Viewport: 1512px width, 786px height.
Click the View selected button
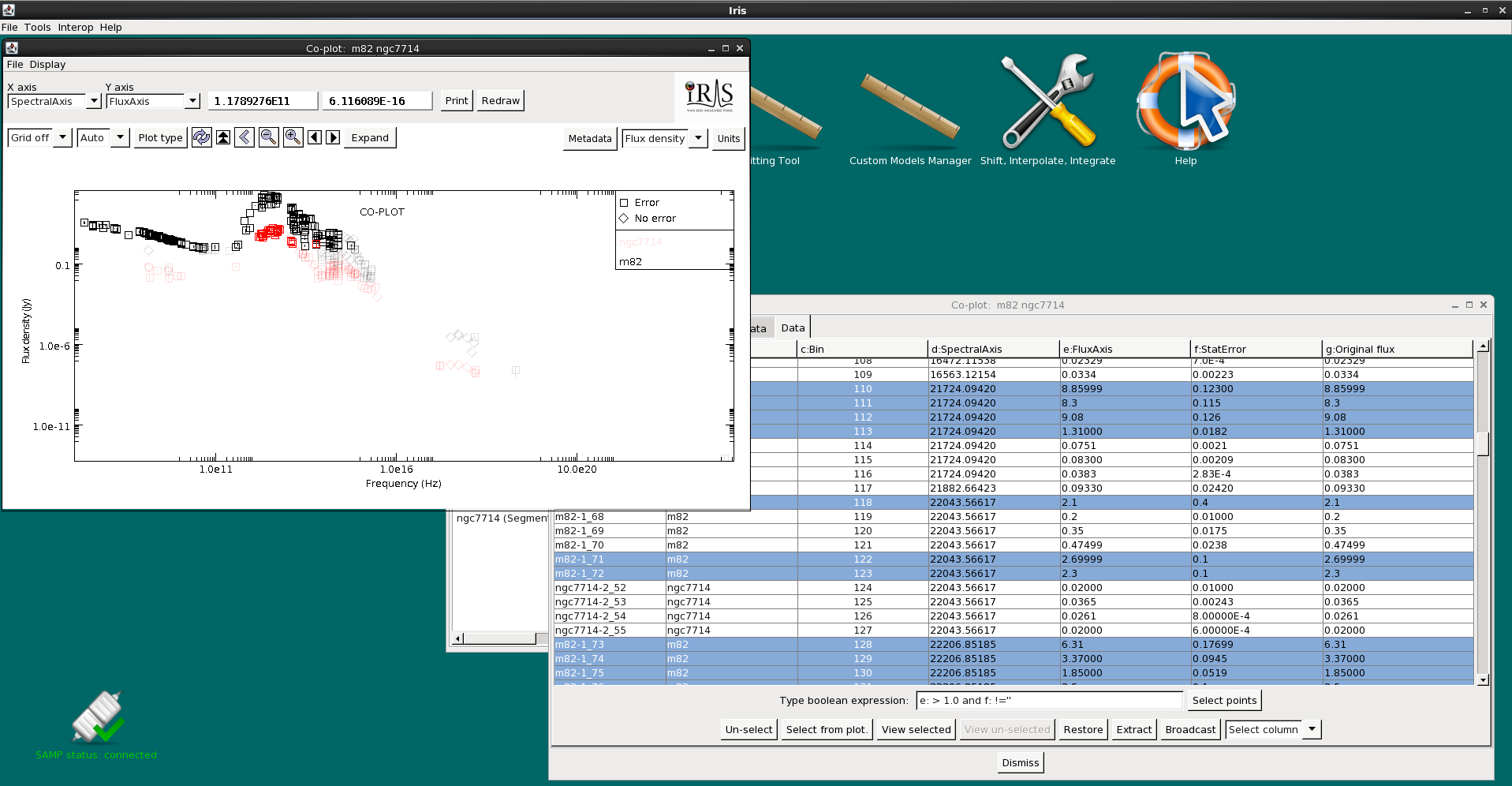pyautogui.click(x=916, y=729)
